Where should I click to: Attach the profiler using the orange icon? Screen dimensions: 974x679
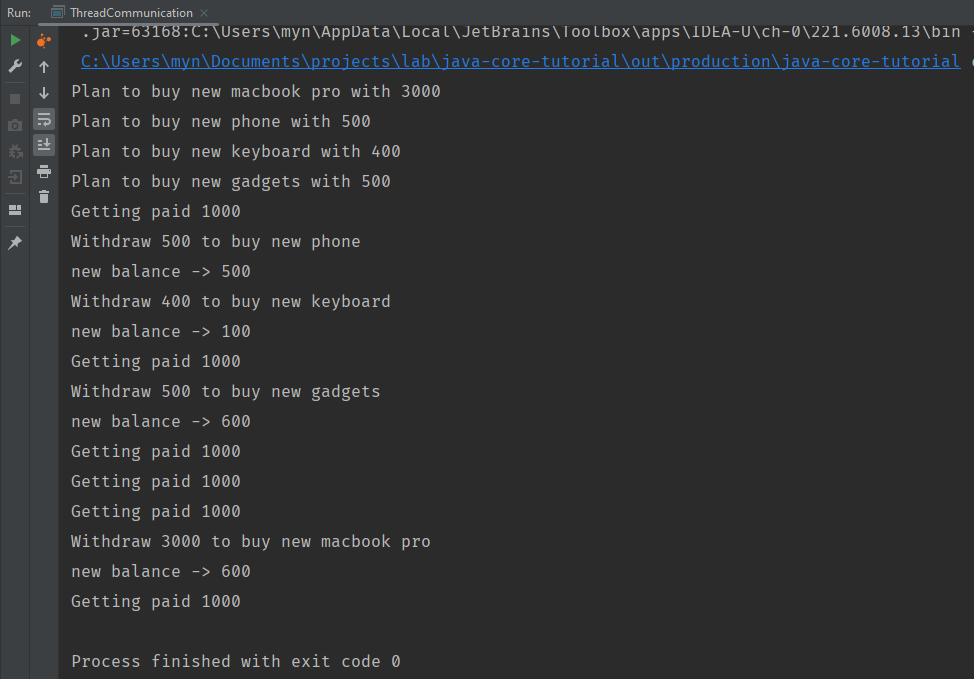pyautogui.click(x=43, y=40)
